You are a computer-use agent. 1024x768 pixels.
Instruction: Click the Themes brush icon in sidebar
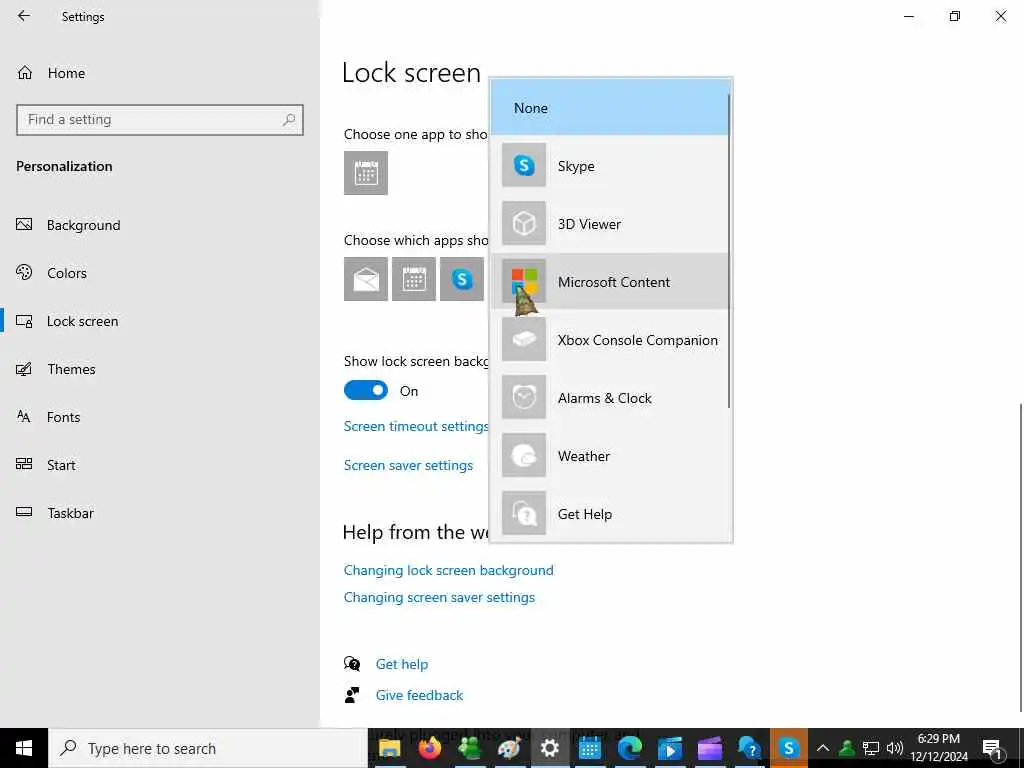point(24,369)
